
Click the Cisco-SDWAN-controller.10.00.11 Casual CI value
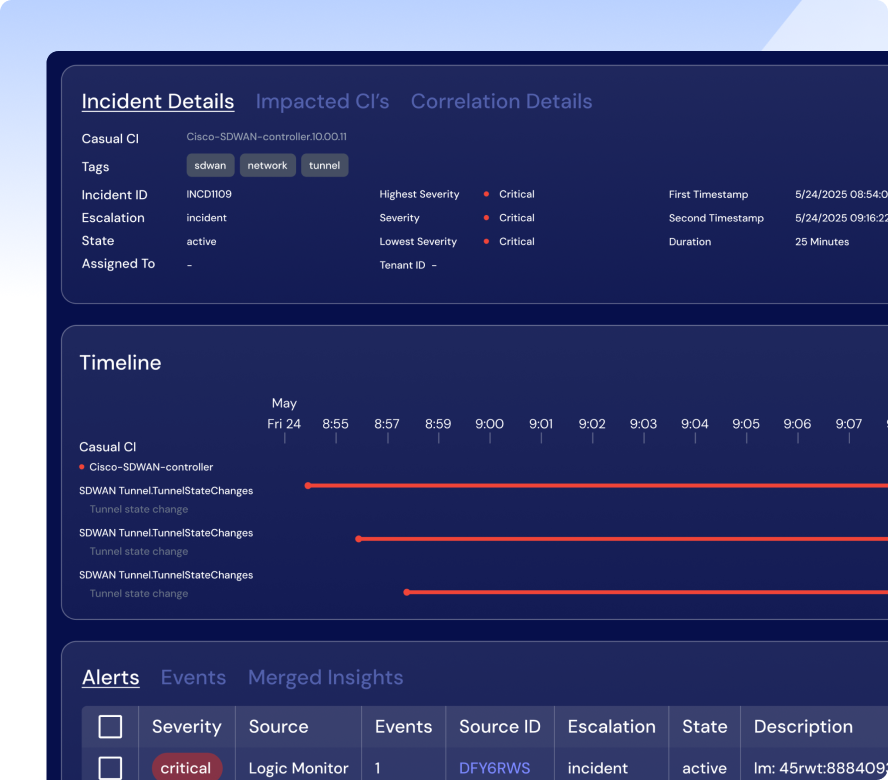pyautogui.click(x=267, y=137)
